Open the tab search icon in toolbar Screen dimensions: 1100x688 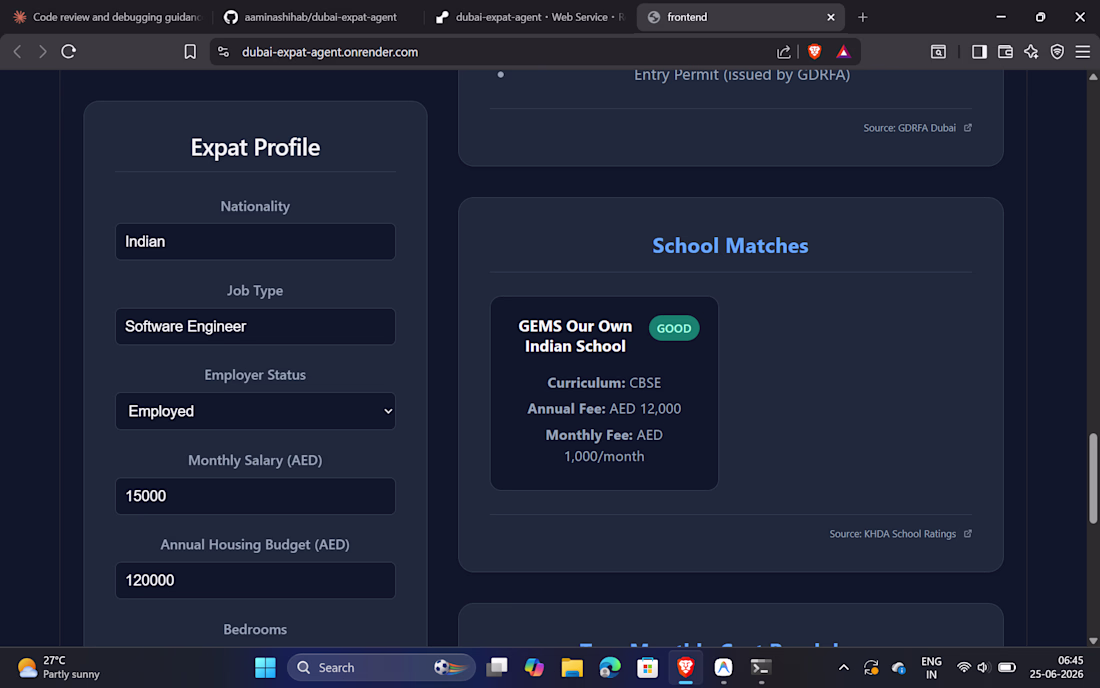coord(938,52)
